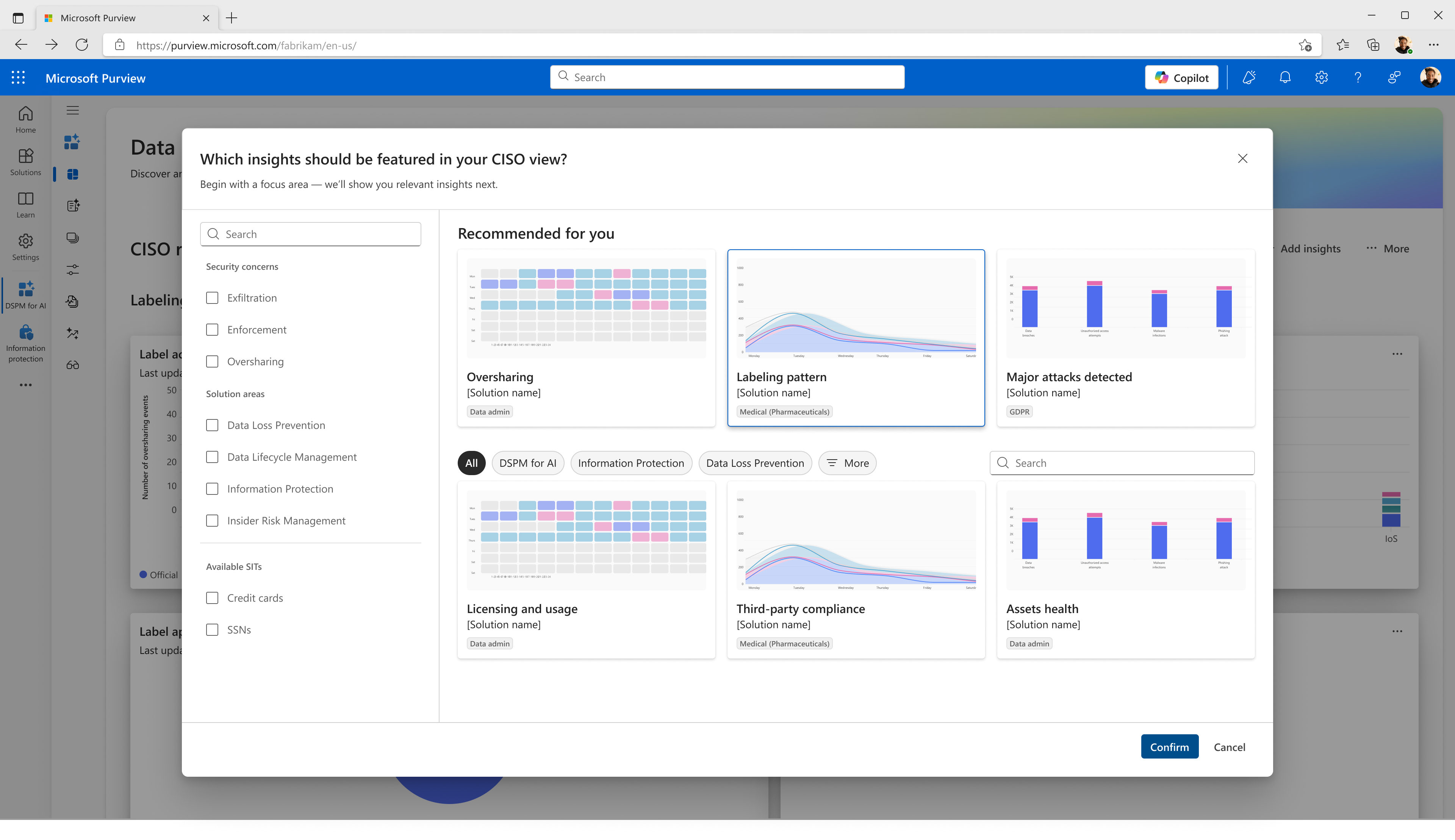
Task: Click the Copilot button in header
Action: point(1181,77)
